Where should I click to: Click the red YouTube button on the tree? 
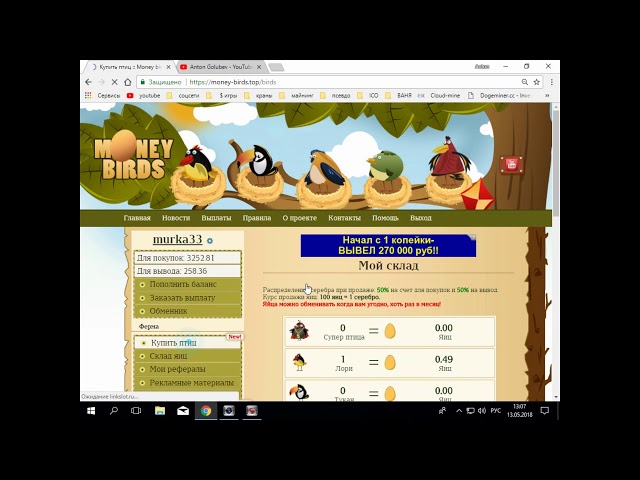coord(511,165)
